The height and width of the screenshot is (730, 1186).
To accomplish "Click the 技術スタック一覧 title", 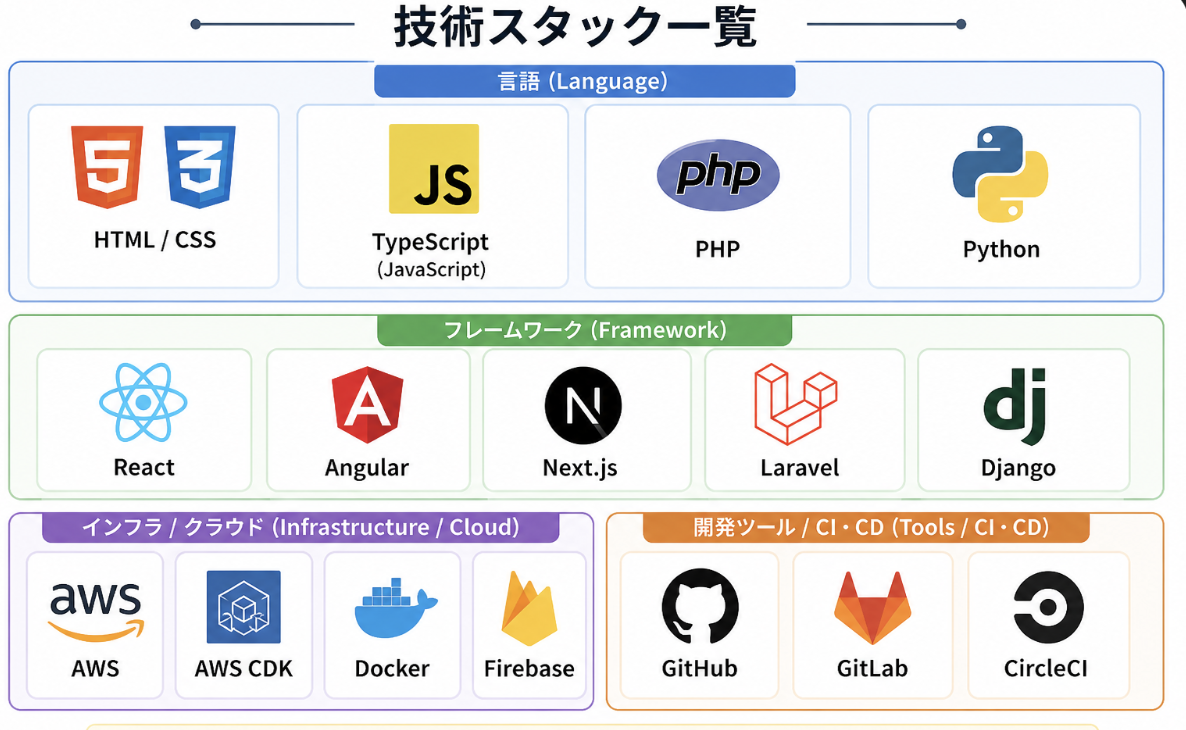I will [576, 26].
